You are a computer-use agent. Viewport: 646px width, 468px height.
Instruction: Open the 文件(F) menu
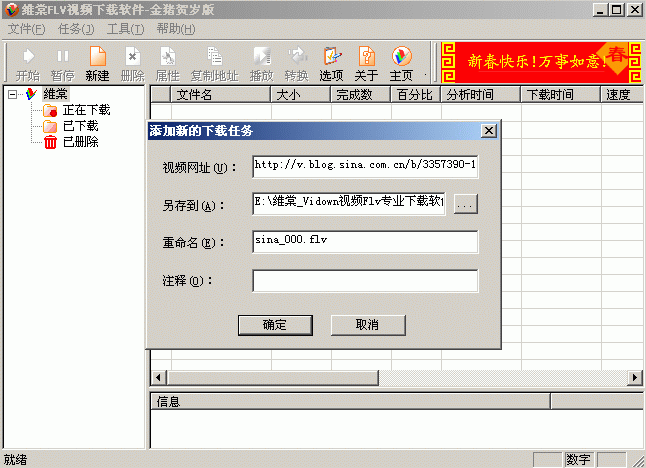click(26, 28)
